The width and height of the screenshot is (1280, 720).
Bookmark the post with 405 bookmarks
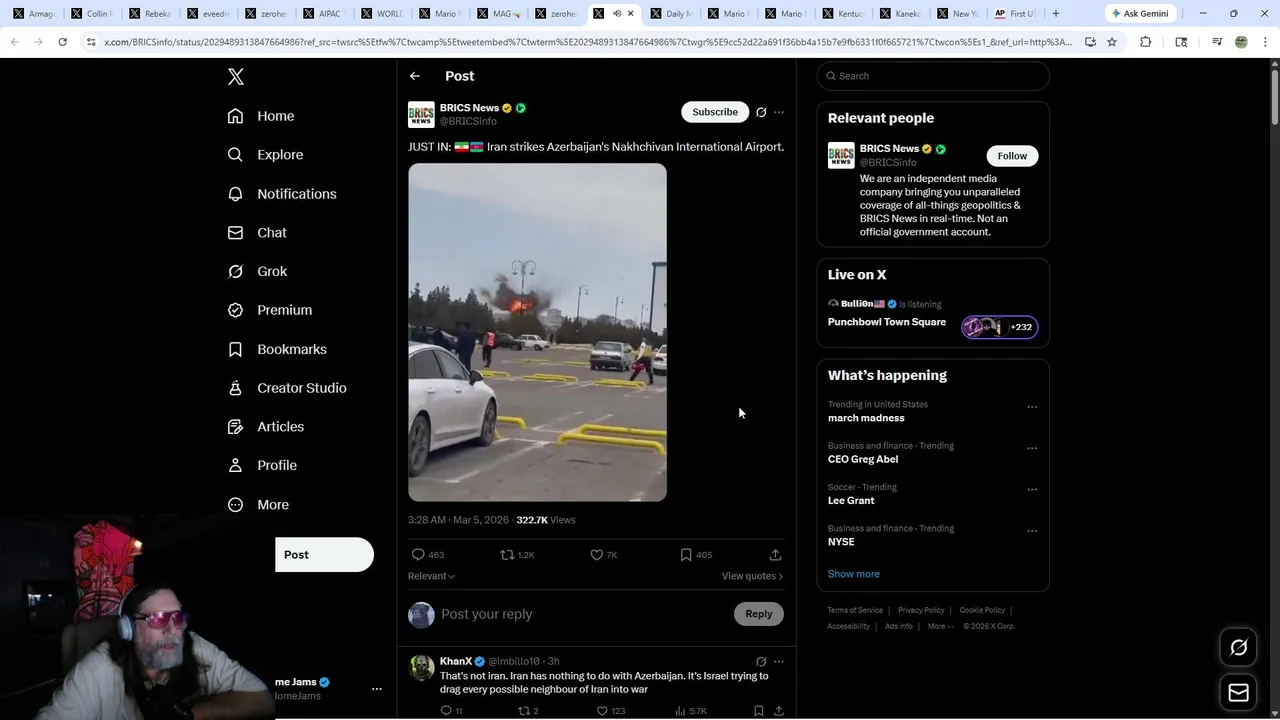pyautogui.click(x=686, y=555)
